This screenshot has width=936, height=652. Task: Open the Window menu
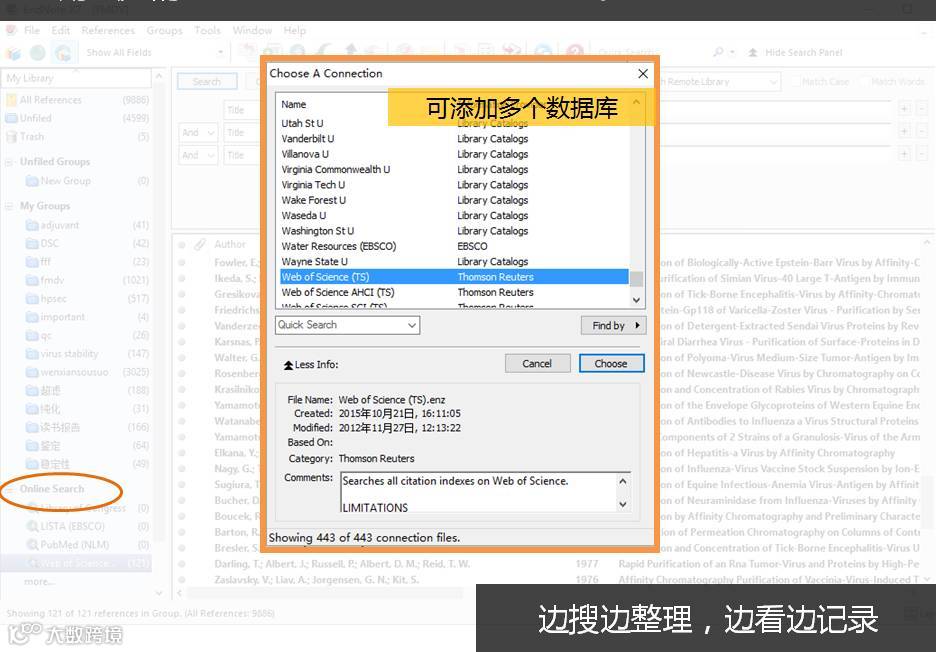click(252, 30)
